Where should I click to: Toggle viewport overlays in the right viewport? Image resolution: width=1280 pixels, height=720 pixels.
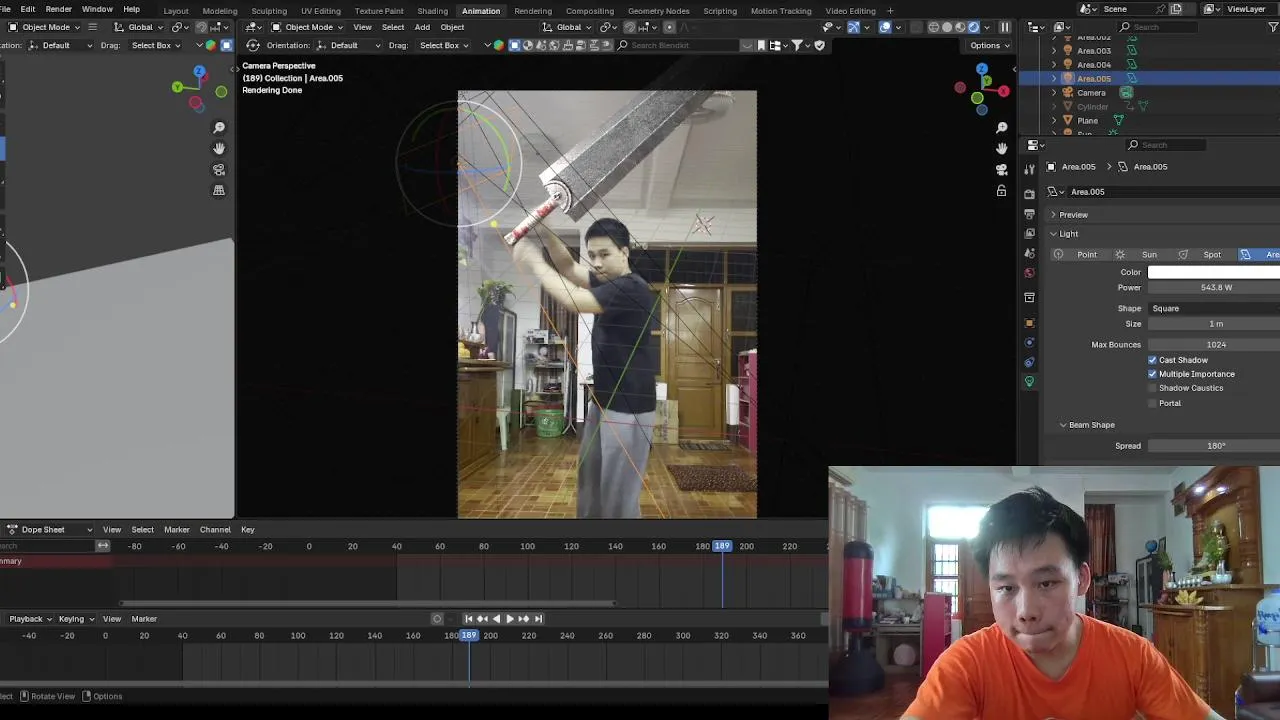click(885, 27)
